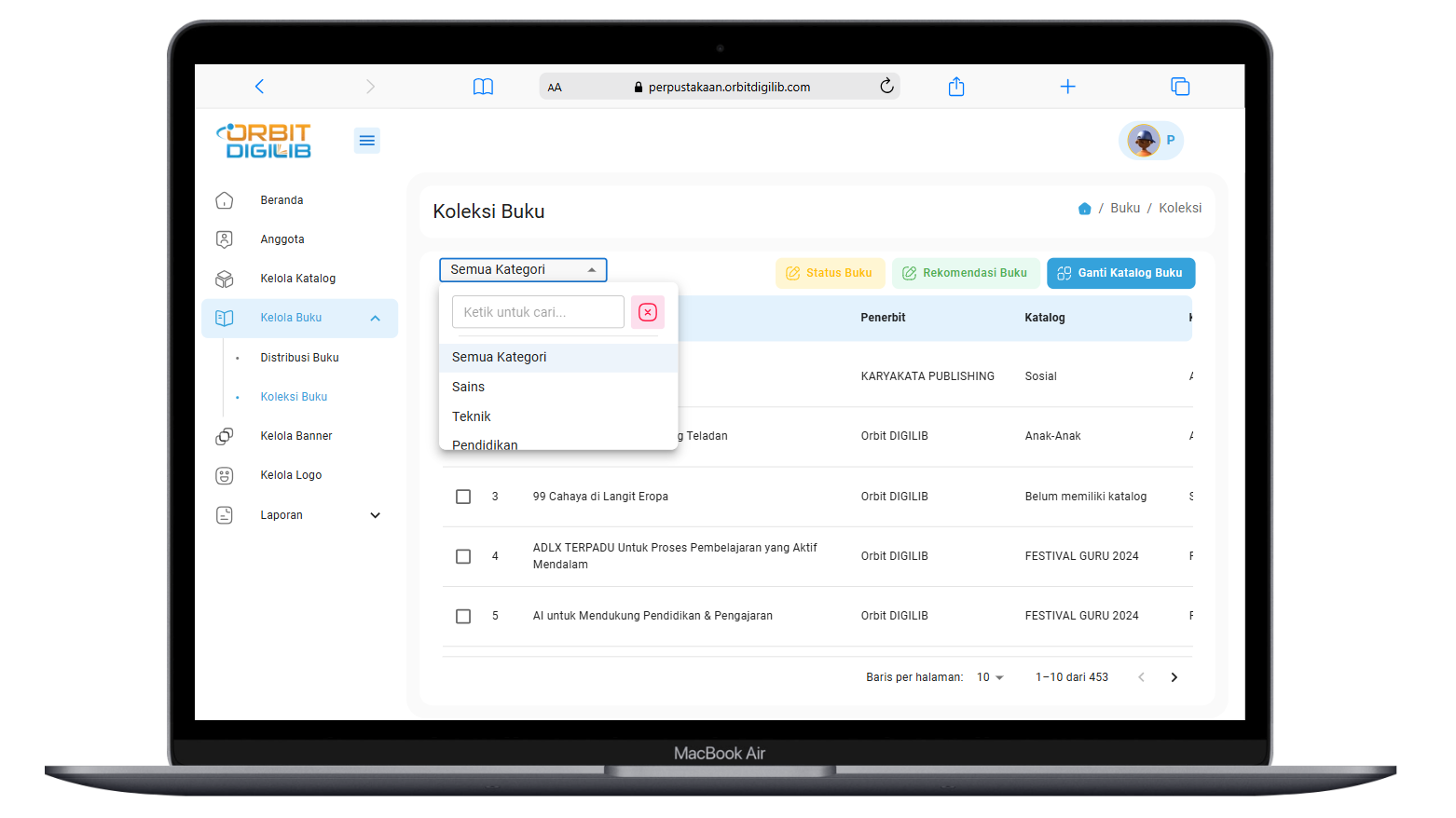Viewport: 1456px width, 818px height.
Task: Open Kelola Logo from sidebar
Action: coord(291,475)
